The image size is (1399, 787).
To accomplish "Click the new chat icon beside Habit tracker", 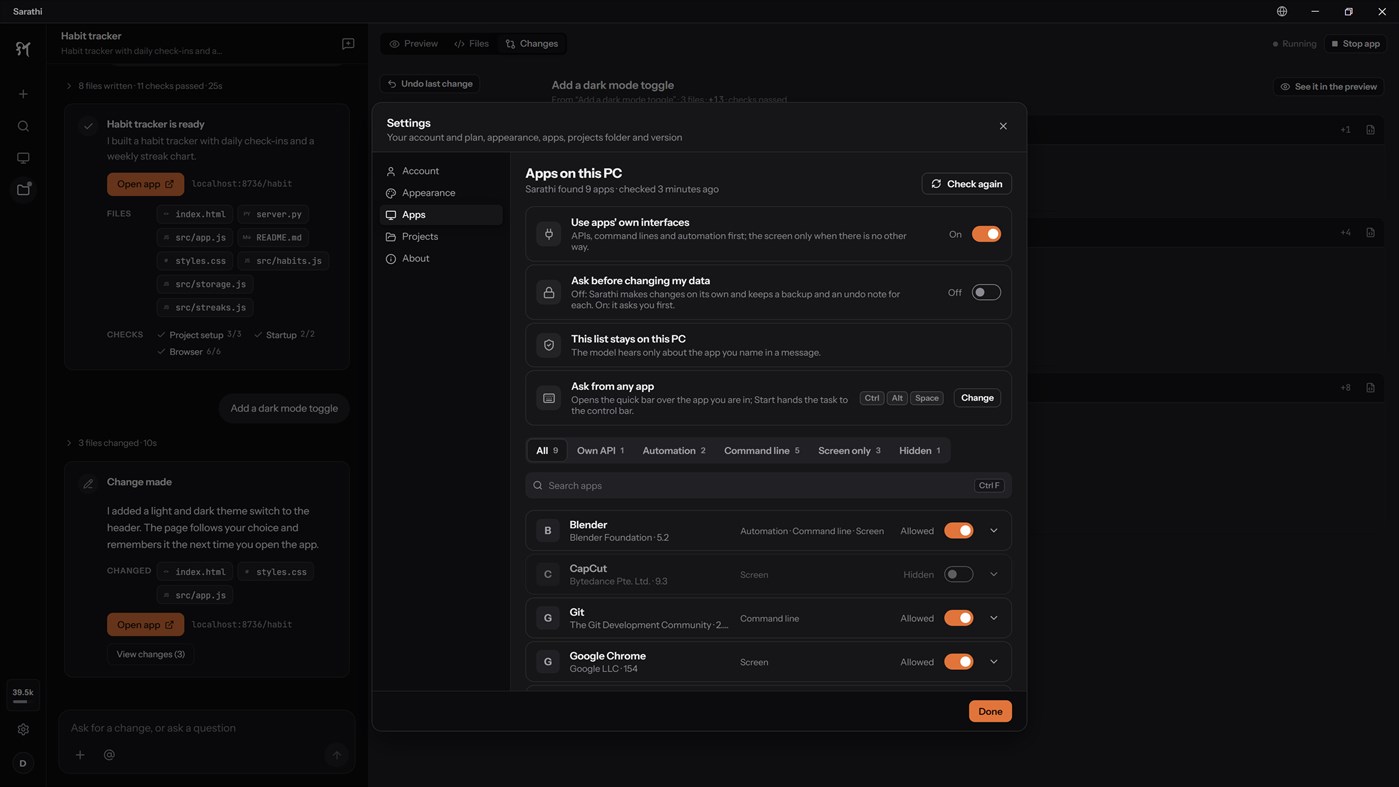I will click(348, 44).
